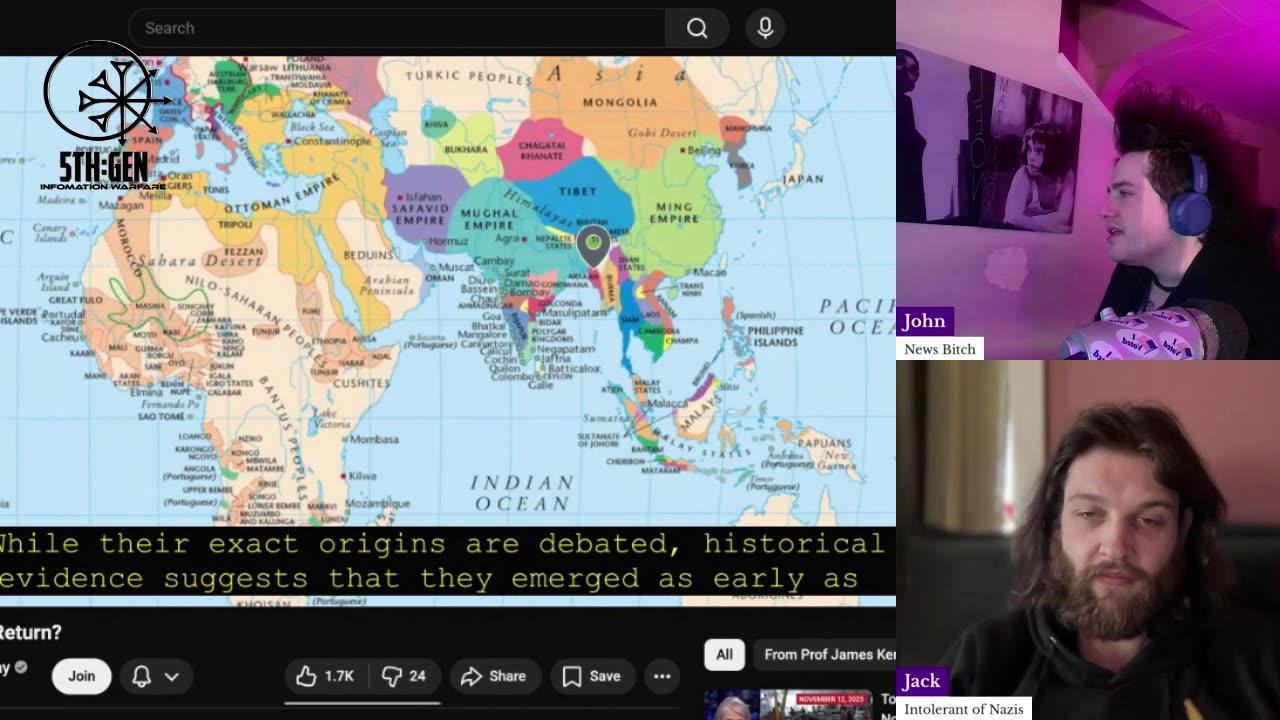The height and width of the screenshot is (720, 1280).
Task: Save the video to playlist
Action: (x=591, y=676)
